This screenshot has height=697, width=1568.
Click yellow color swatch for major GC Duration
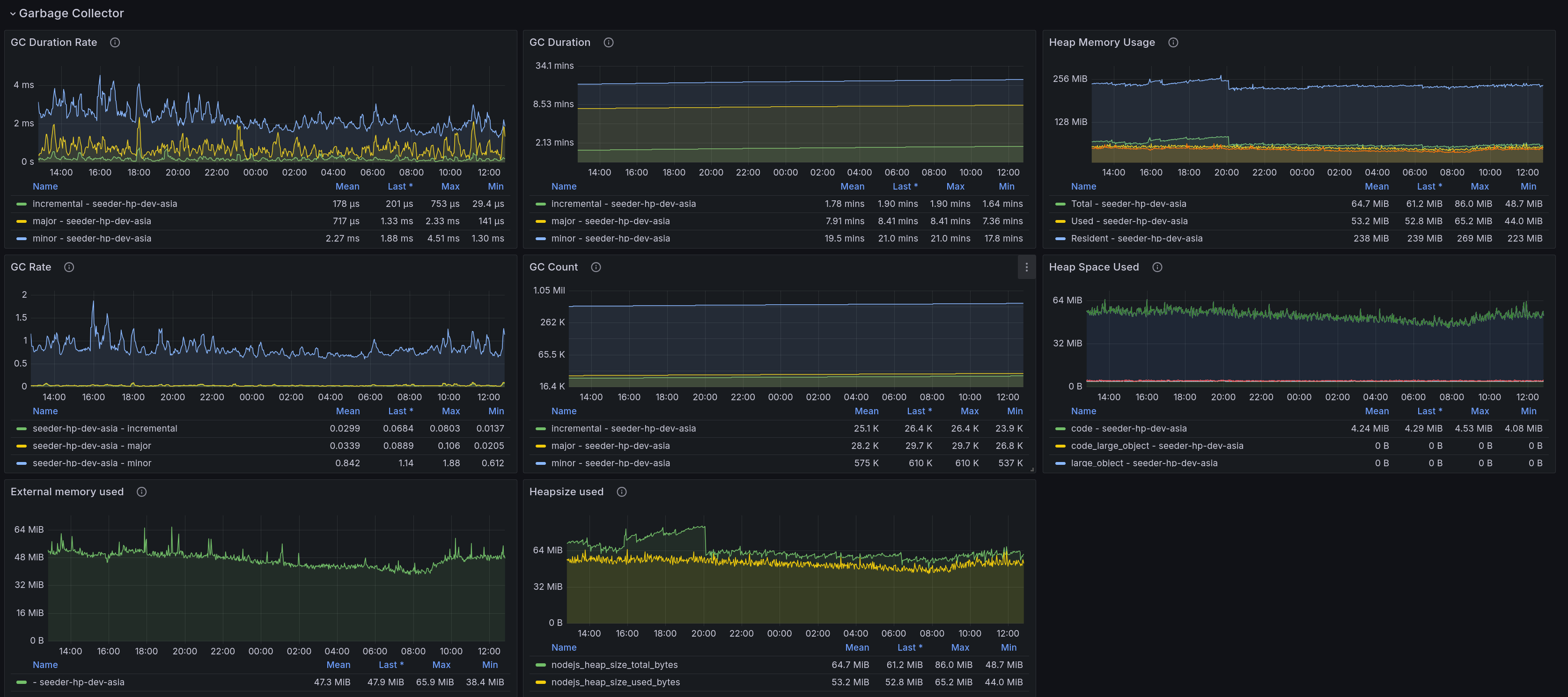tap(540, 221)
